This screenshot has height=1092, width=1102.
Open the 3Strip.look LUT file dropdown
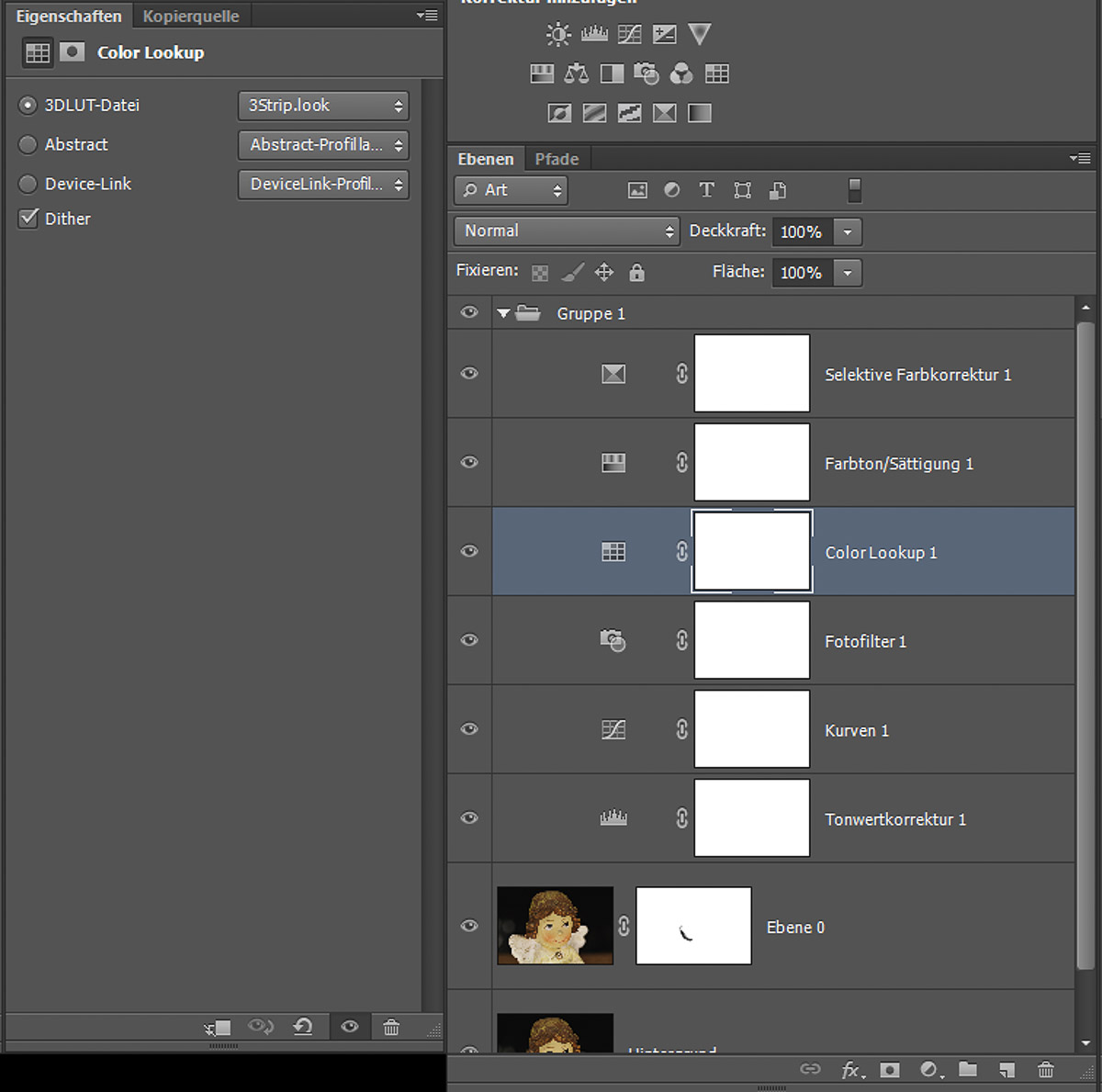pos(323,106)
